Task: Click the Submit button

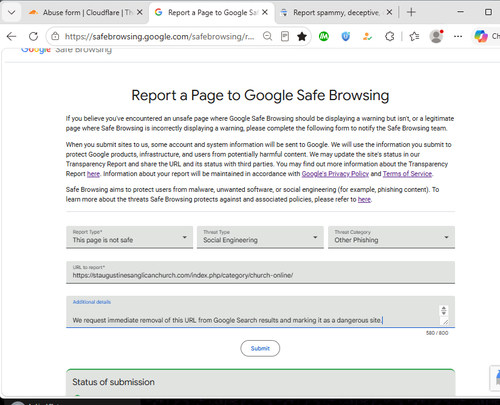Action: coord(260,348)
